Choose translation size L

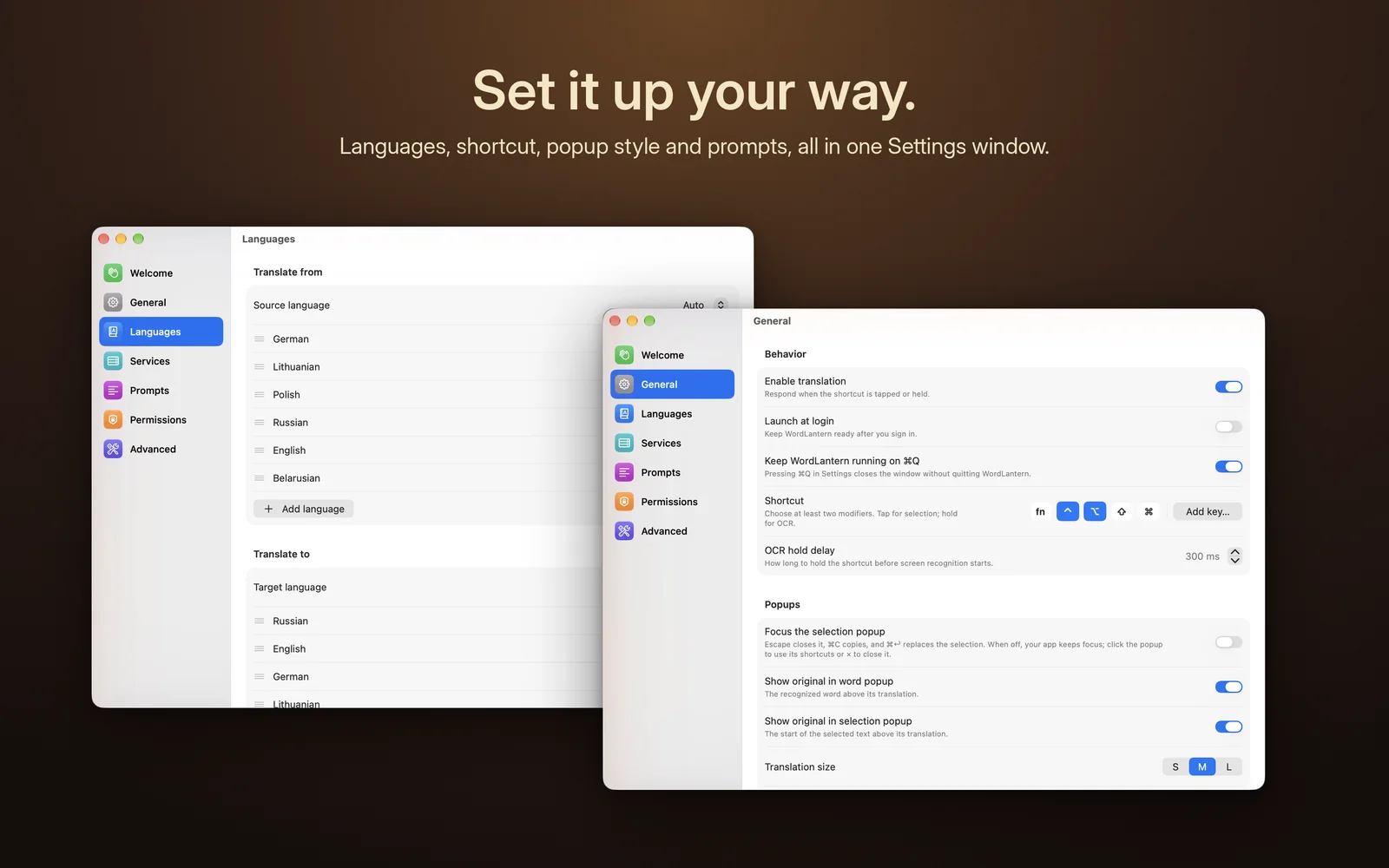1229,767
